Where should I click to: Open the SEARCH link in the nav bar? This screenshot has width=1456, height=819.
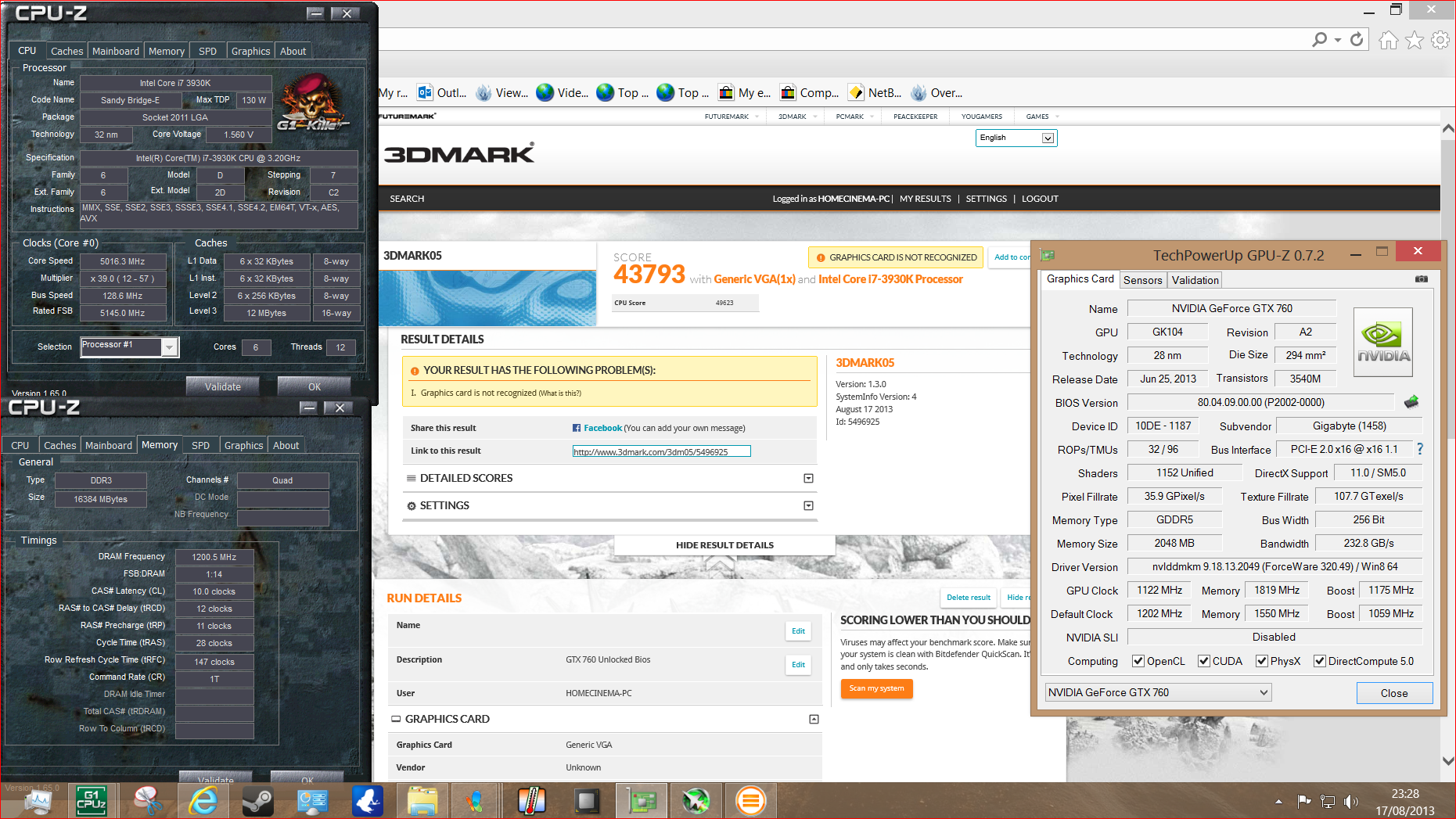(x=407, y=199)
